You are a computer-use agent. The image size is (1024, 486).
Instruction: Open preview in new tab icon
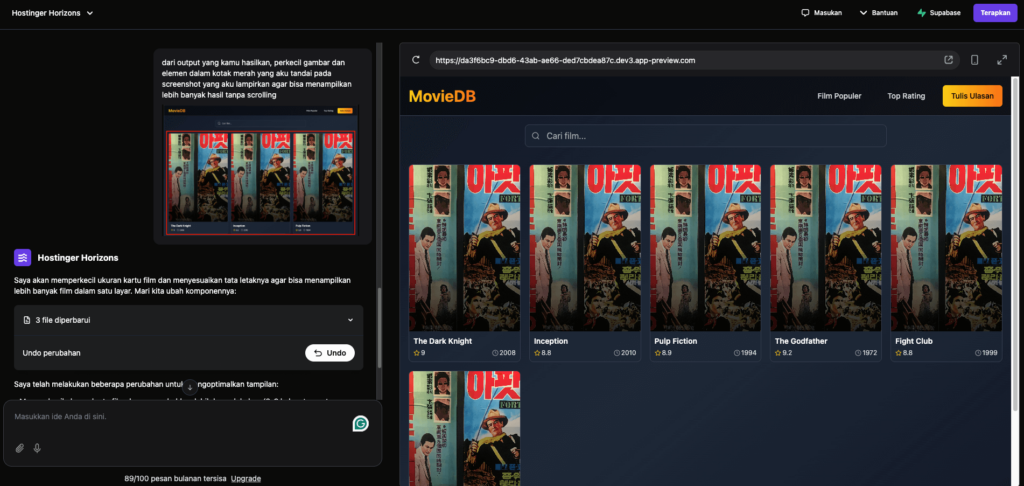(949, 60)
